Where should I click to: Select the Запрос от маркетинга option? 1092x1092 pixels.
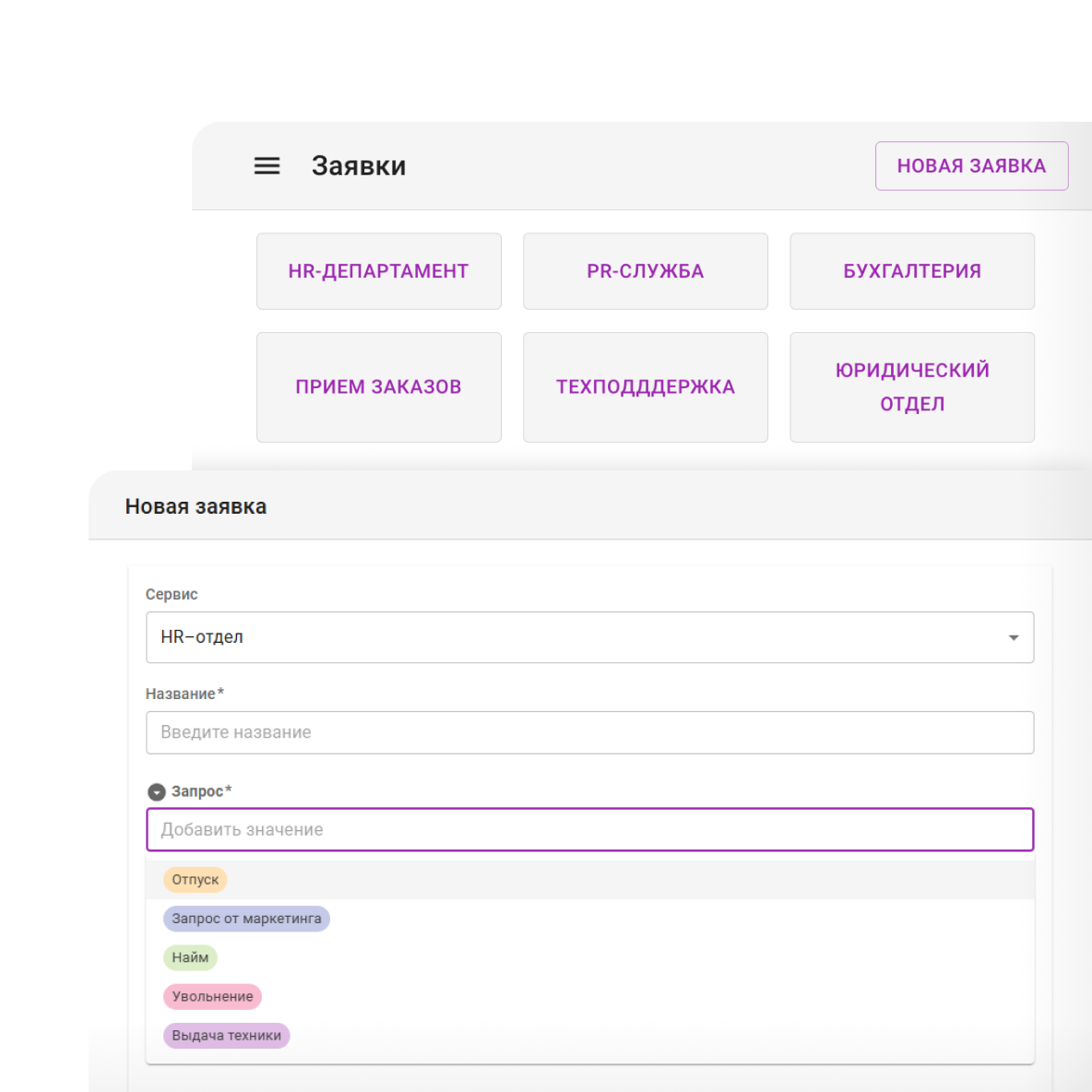tap(246, 919)
